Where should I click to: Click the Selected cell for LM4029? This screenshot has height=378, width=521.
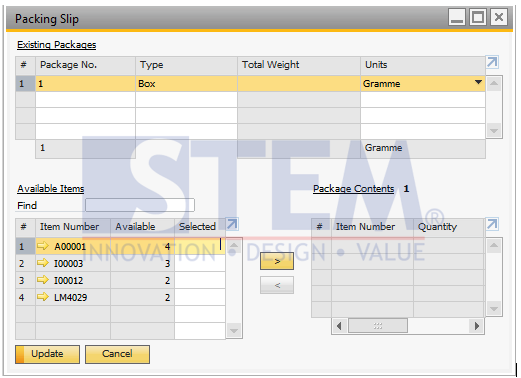200,297
